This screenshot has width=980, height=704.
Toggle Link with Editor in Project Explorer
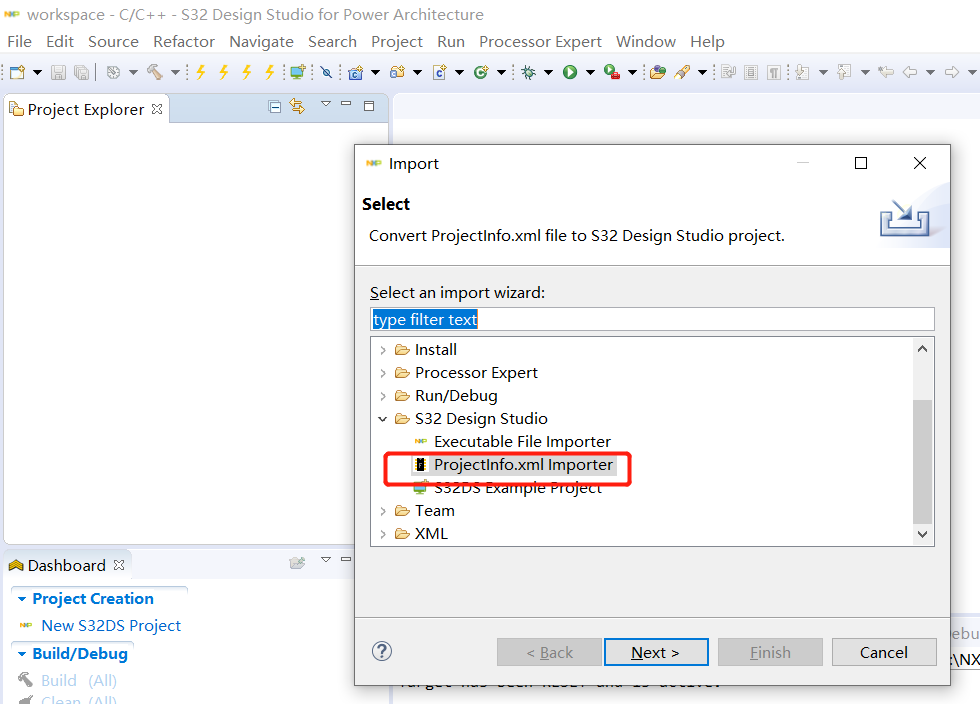tap(297, 107)
